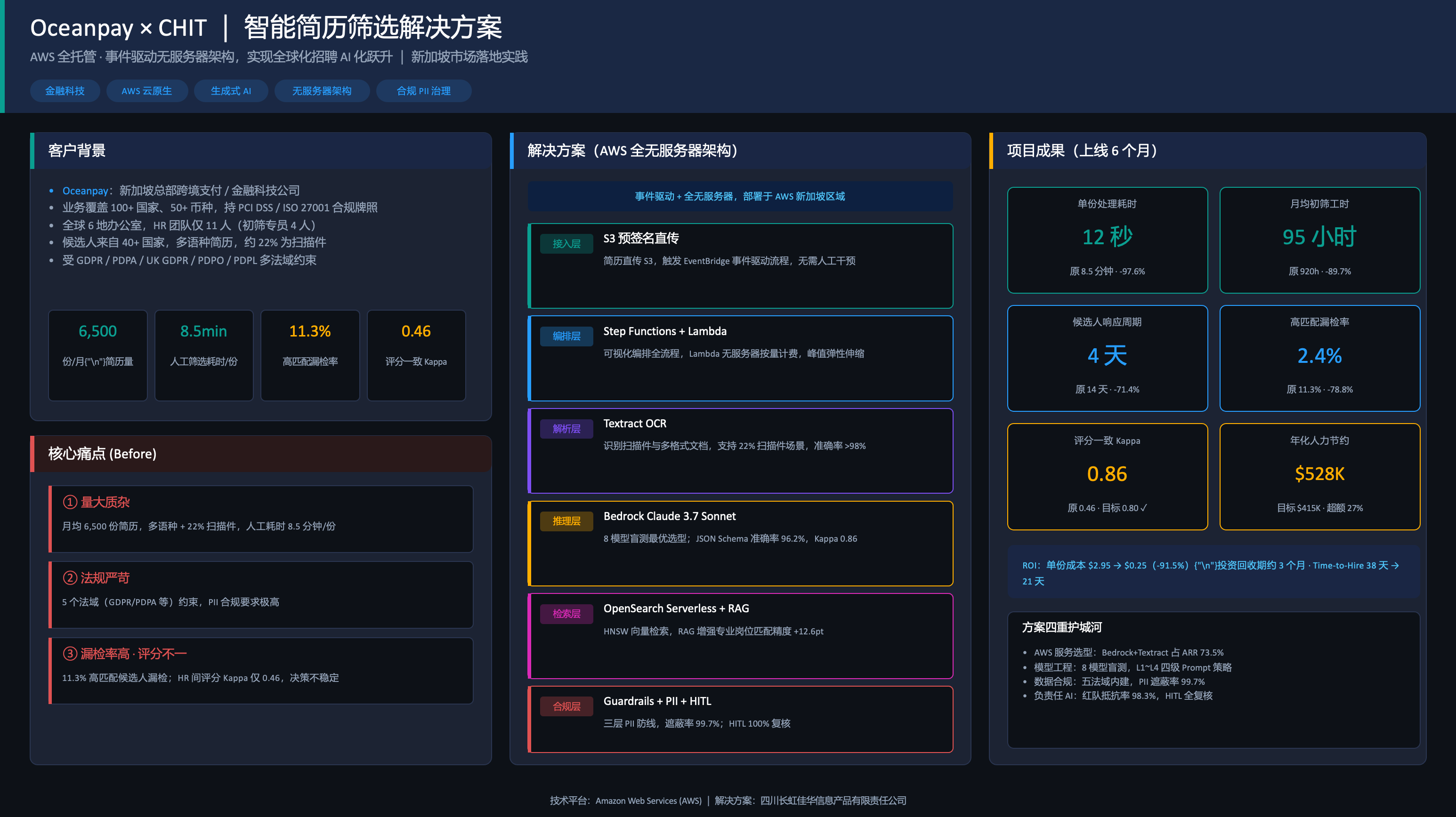1456x817 pixels.
Task: Click the 数据合规 五法域内建 bullet line
Action: pyautogui.click(x=1119, y=681)
